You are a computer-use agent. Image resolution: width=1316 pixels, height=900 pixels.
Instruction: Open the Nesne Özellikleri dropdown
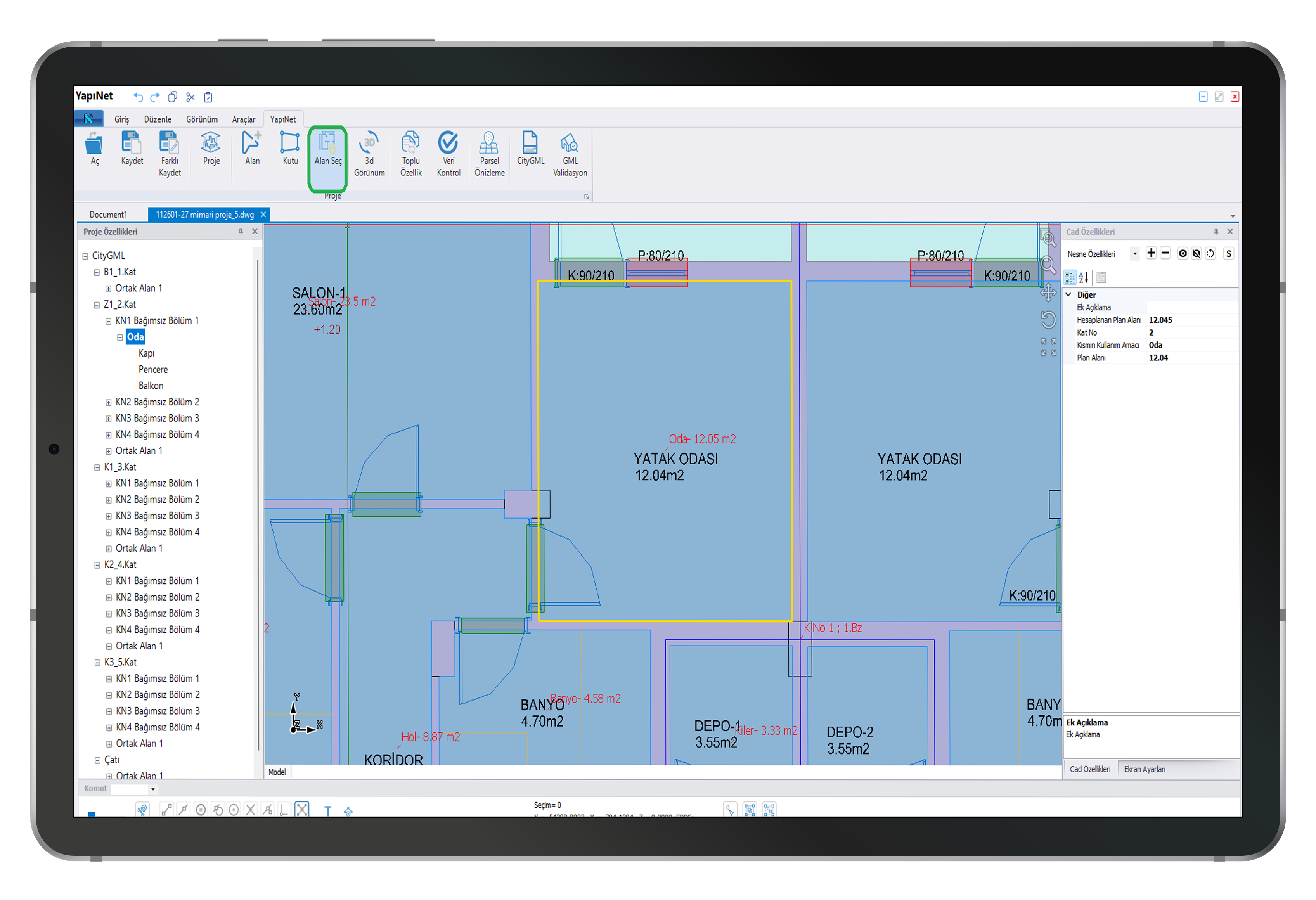(x=1134, y=254)
